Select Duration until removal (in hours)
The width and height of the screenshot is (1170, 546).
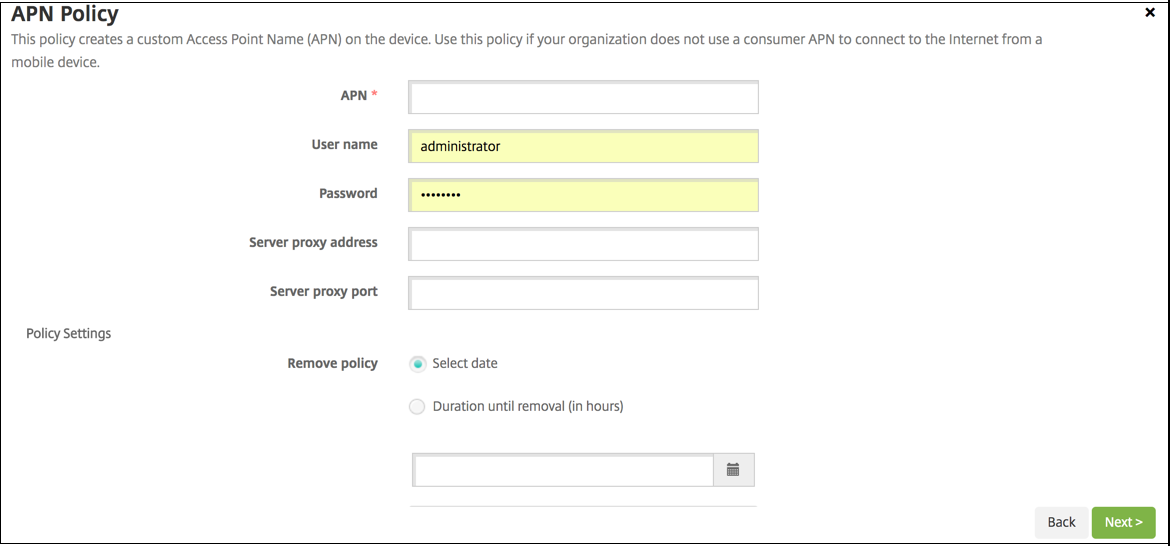click(x=418, y=407)
